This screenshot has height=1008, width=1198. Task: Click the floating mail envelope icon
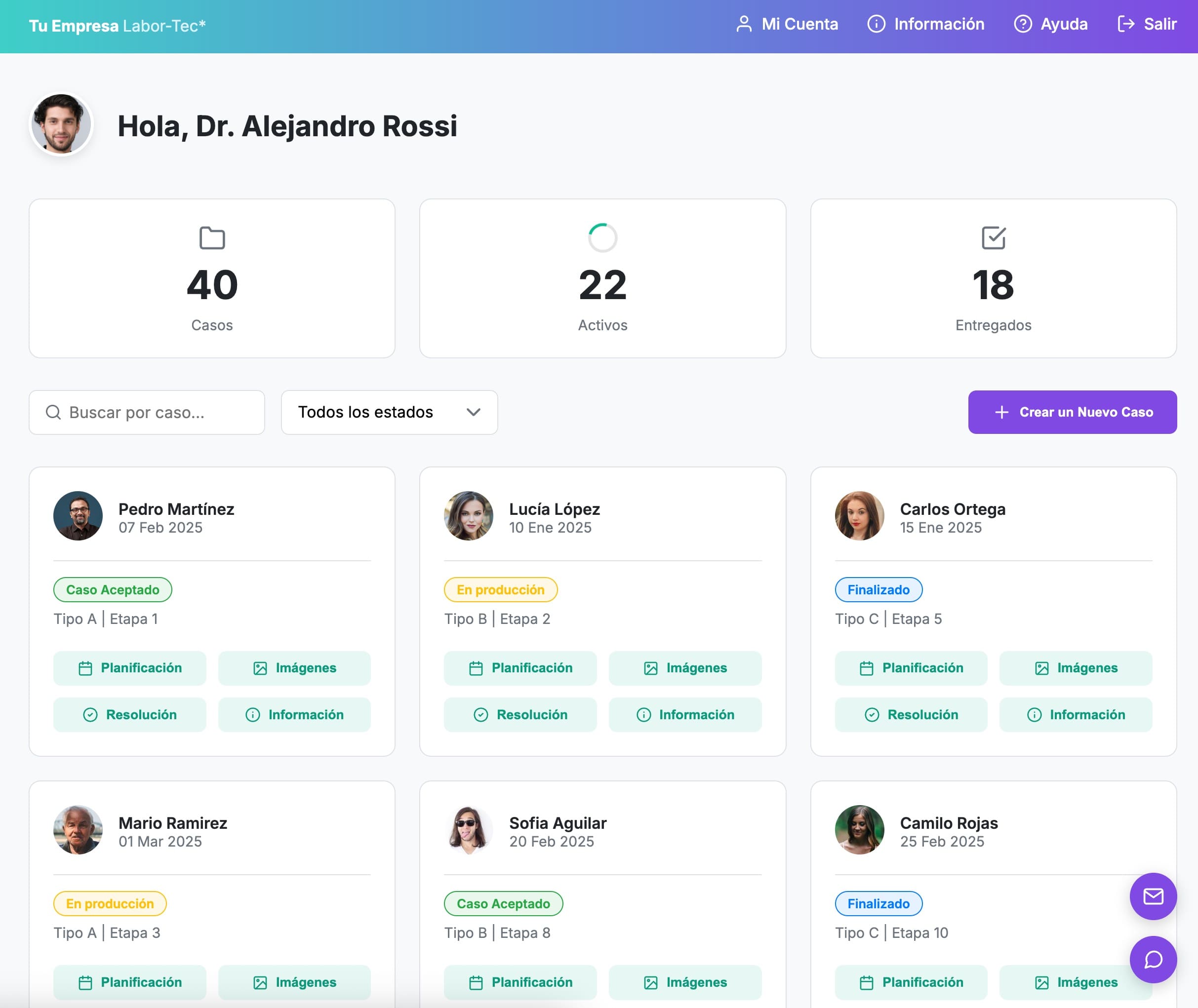[1153, 896]
